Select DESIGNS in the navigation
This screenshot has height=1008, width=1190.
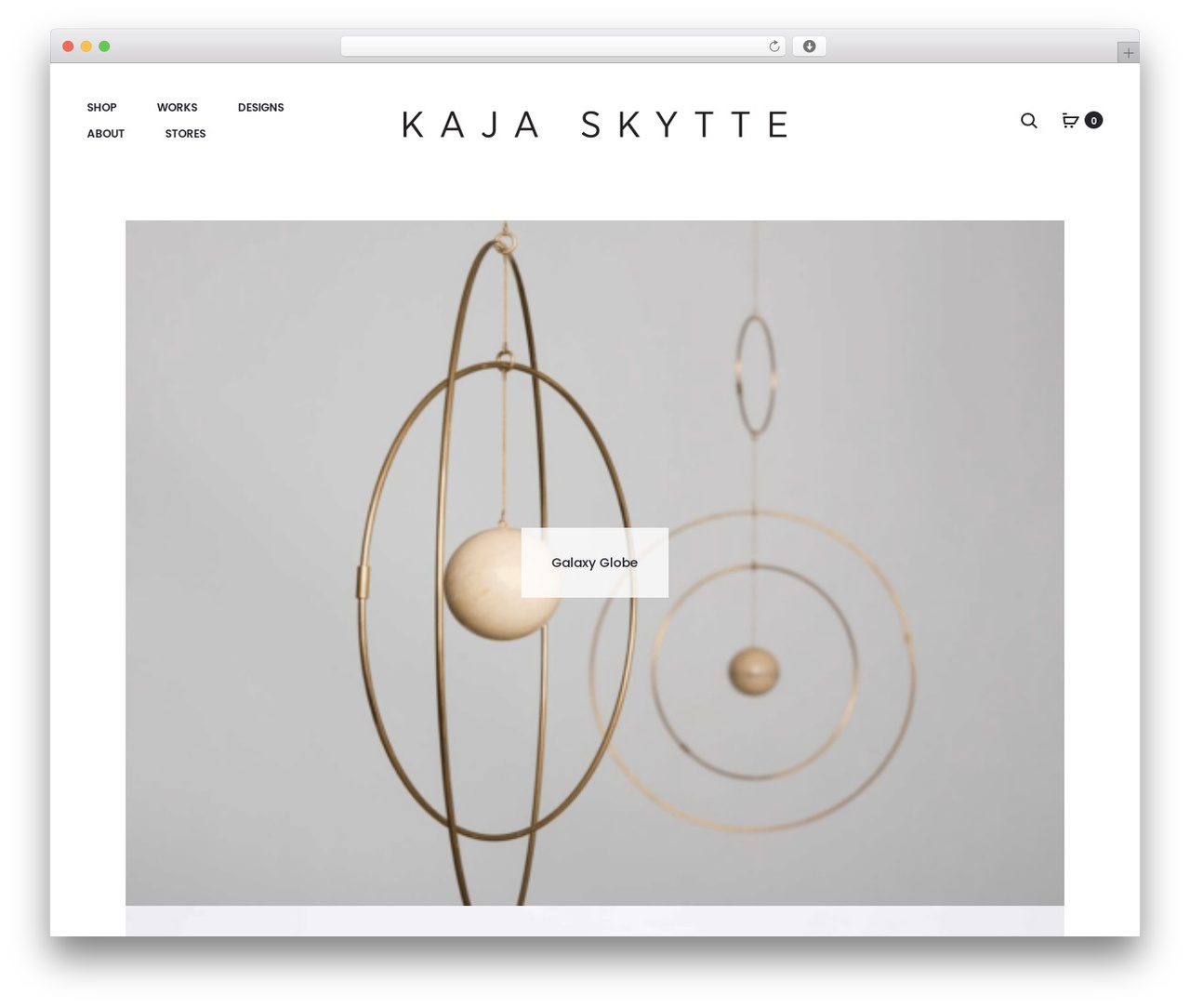pos(260,108)
